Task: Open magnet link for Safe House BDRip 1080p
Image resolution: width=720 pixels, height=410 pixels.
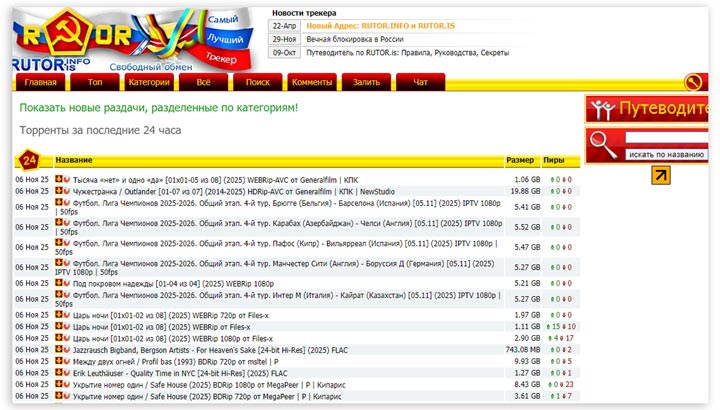Action: tap(67, 384)
